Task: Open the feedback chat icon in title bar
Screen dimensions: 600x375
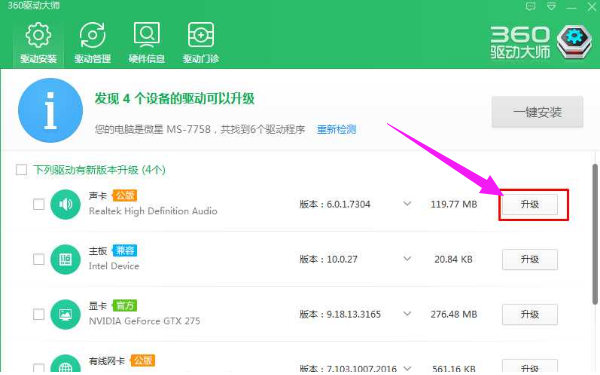Action: coord(530,7)
